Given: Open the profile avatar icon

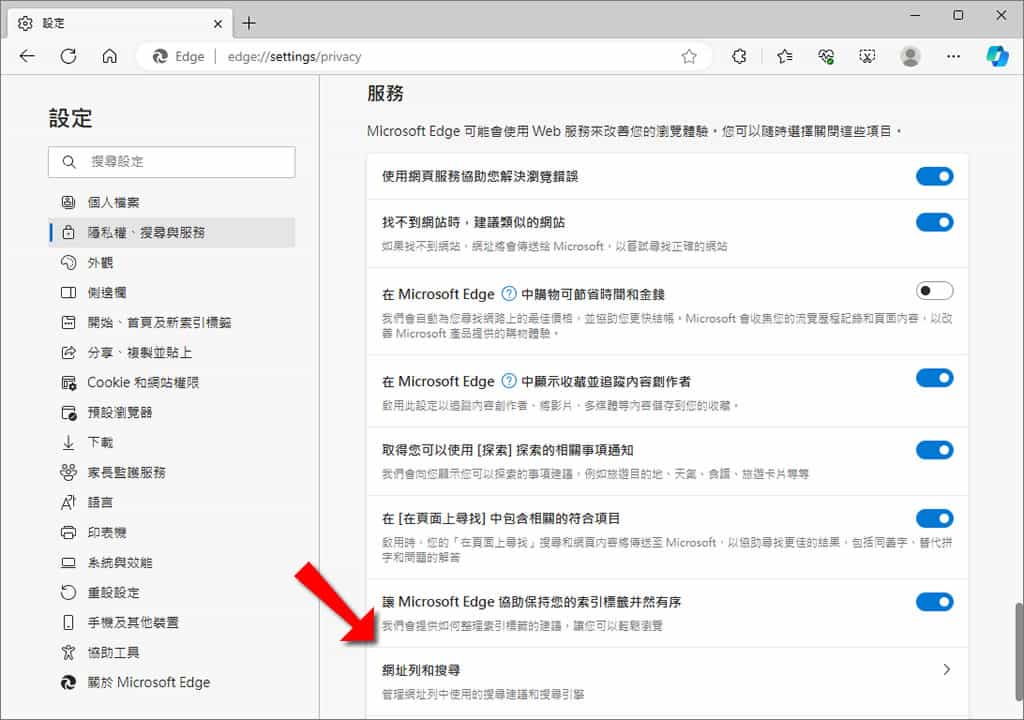Looking at the screenshot, I should (910, 56).
